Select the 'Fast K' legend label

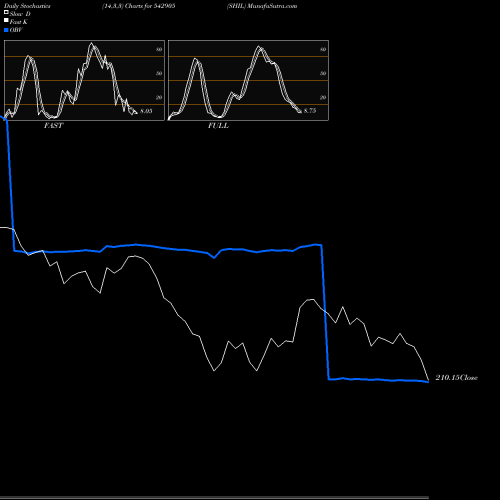coord(19,22)
